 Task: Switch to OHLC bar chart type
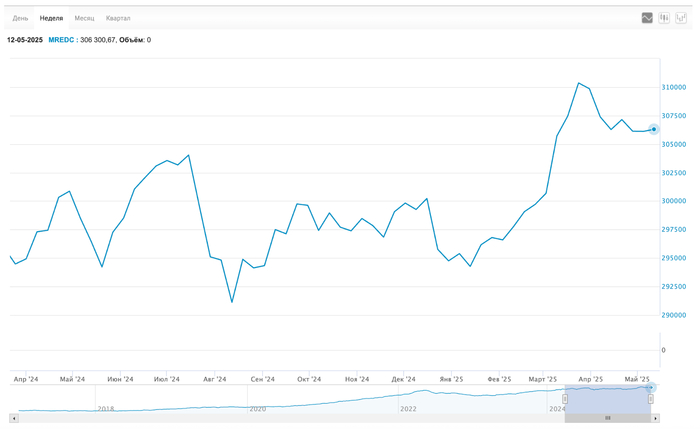tap(681, 18)
